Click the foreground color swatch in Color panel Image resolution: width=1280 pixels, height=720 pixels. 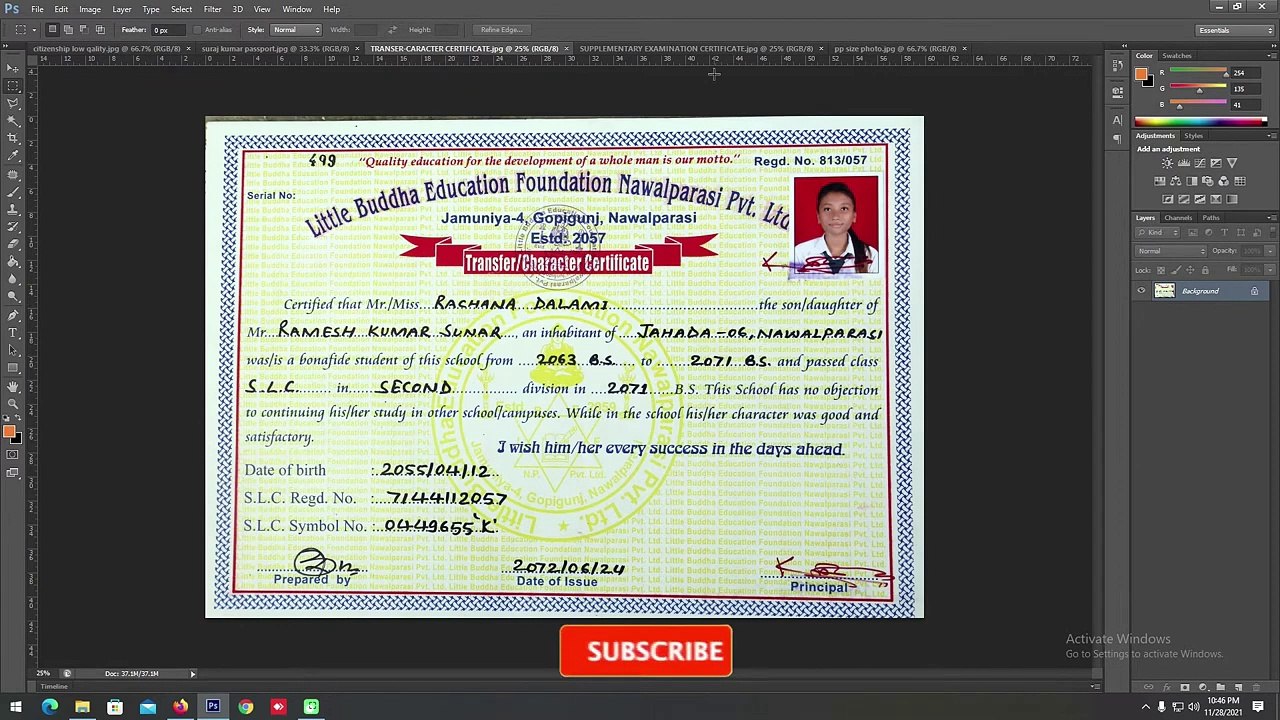1141,73
